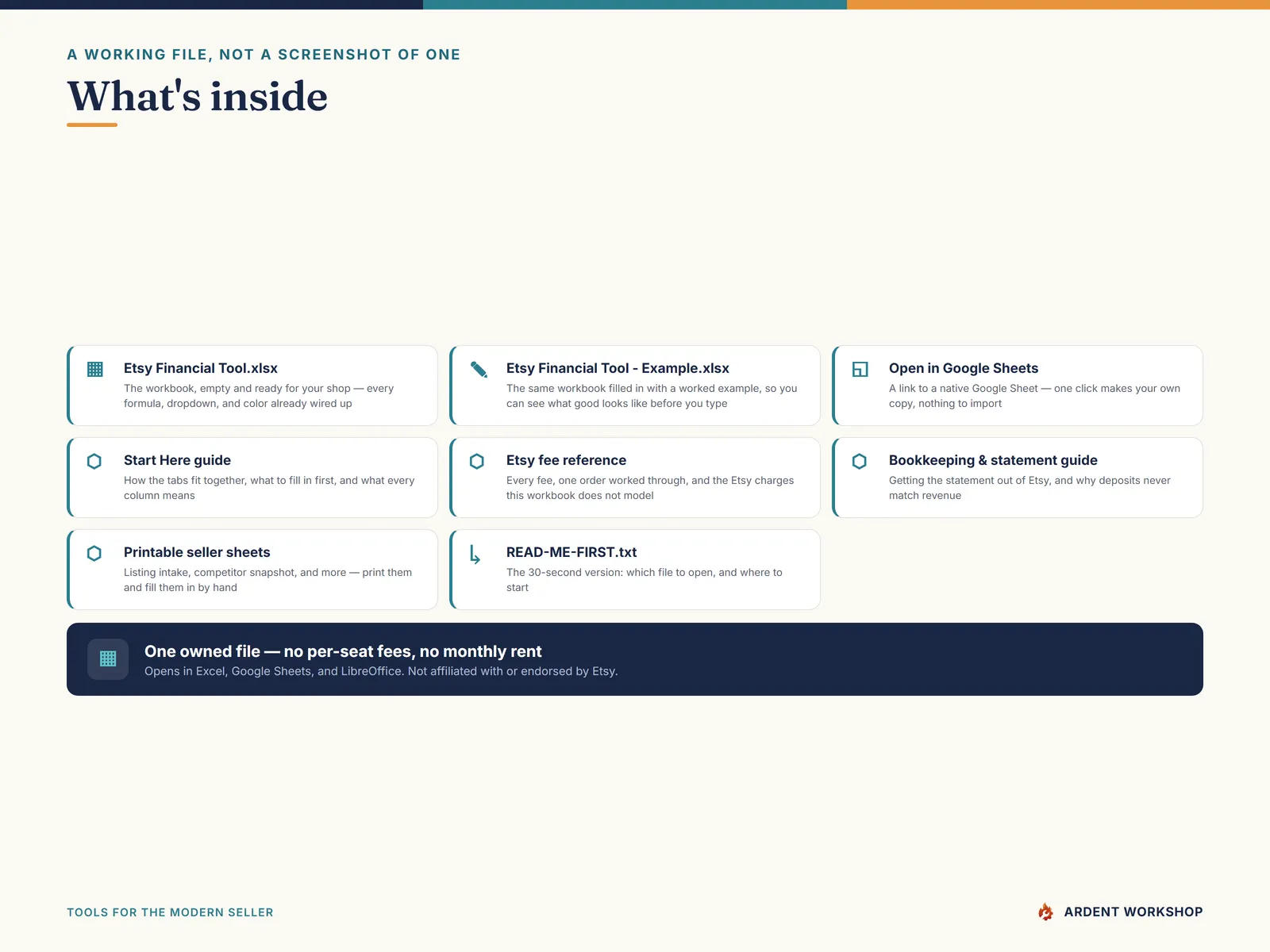
Task: Select the Bookkeeping & statement guide heading
Action: pyautogui.click(x=993, y=460)
